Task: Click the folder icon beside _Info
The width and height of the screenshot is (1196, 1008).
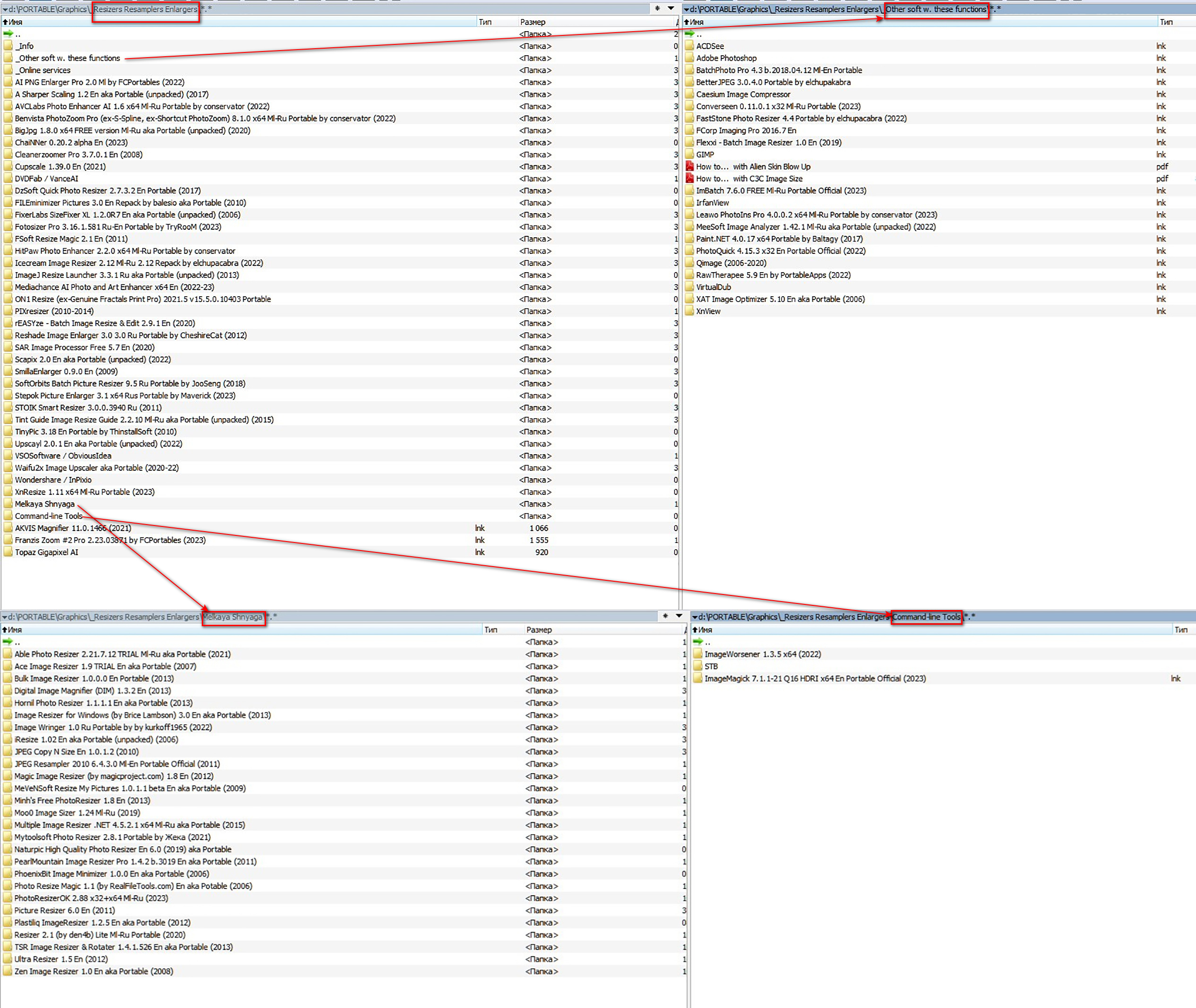Action: [x=8, y=46]
